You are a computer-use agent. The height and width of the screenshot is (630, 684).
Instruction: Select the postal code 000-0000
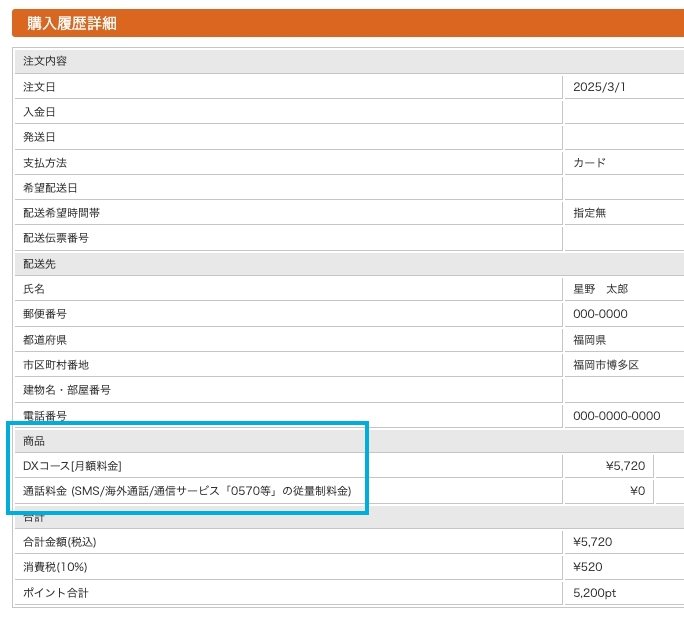[600, 314]
